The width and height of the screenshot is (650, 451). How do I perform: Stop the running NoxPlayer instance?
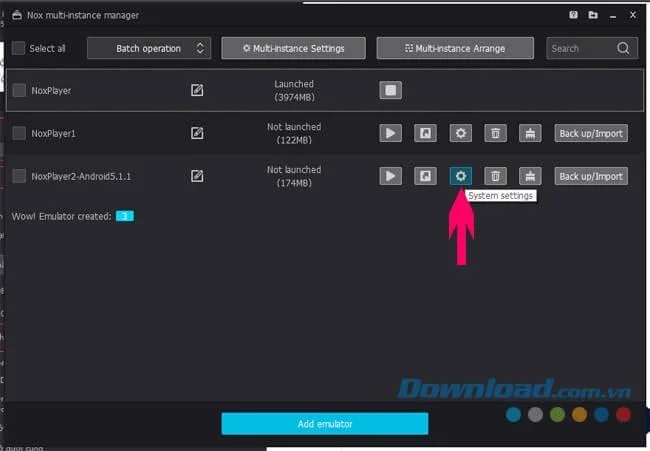click(390, 90)
